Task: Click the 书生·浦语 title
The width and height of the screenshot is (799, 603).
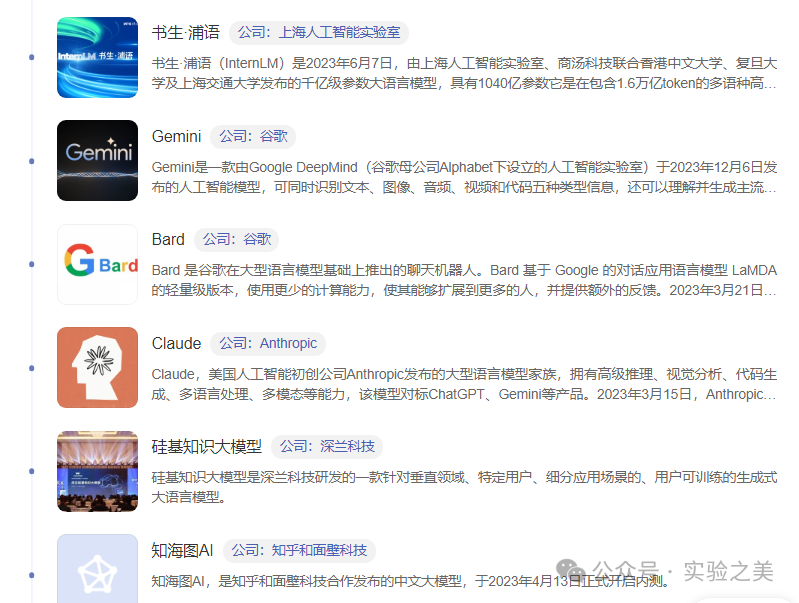Action: point(186,33)
